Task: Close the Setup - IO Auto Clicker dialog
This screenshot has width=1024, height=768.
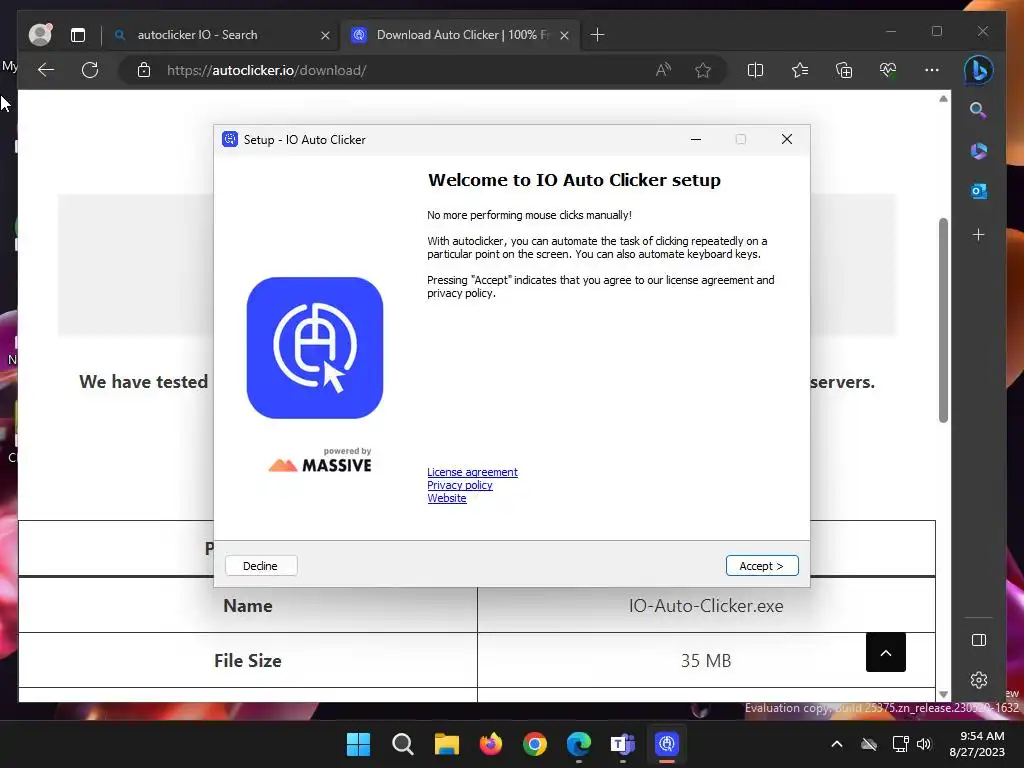Action: [787, 139]
